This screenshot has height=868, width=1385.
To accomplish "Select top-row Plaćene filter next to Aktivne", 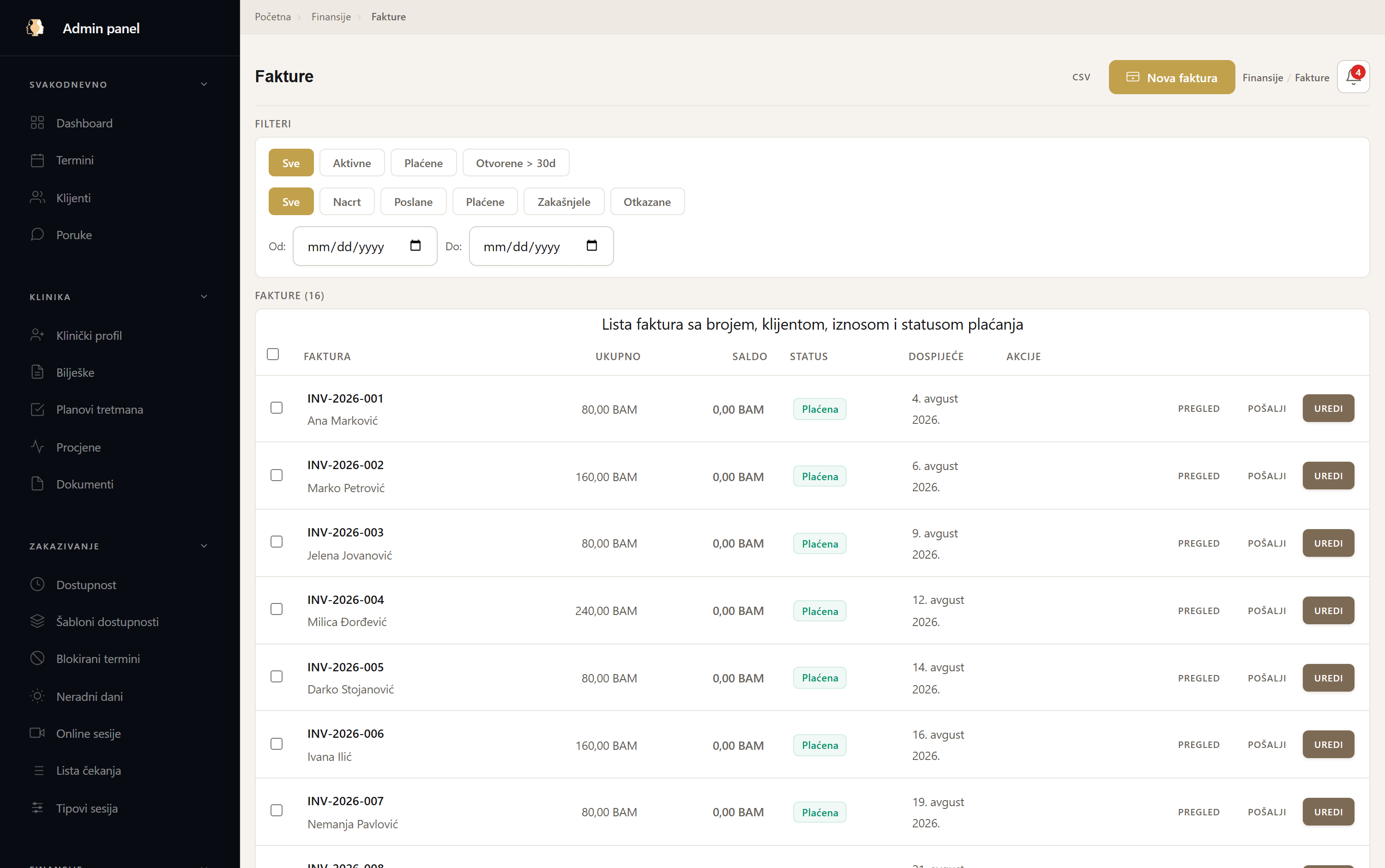I will [424, 163].
